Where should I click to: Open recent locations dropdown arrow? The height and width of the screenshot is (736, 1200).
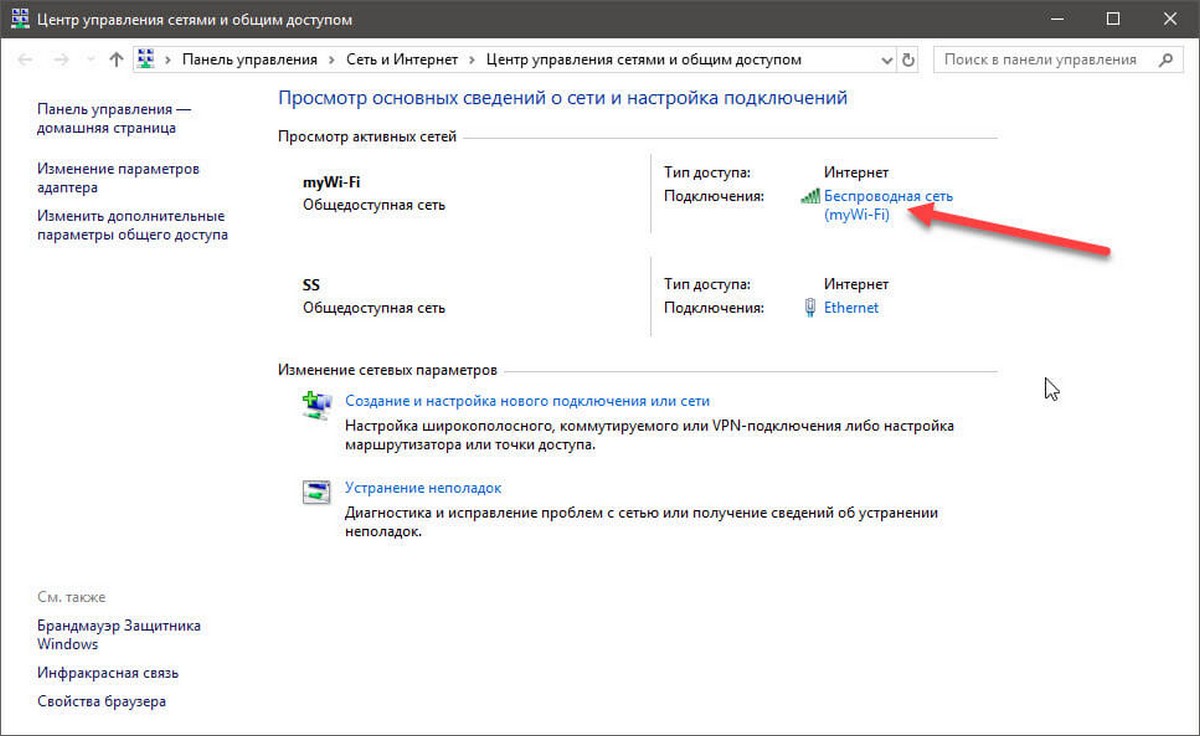[x=89, y=61]
